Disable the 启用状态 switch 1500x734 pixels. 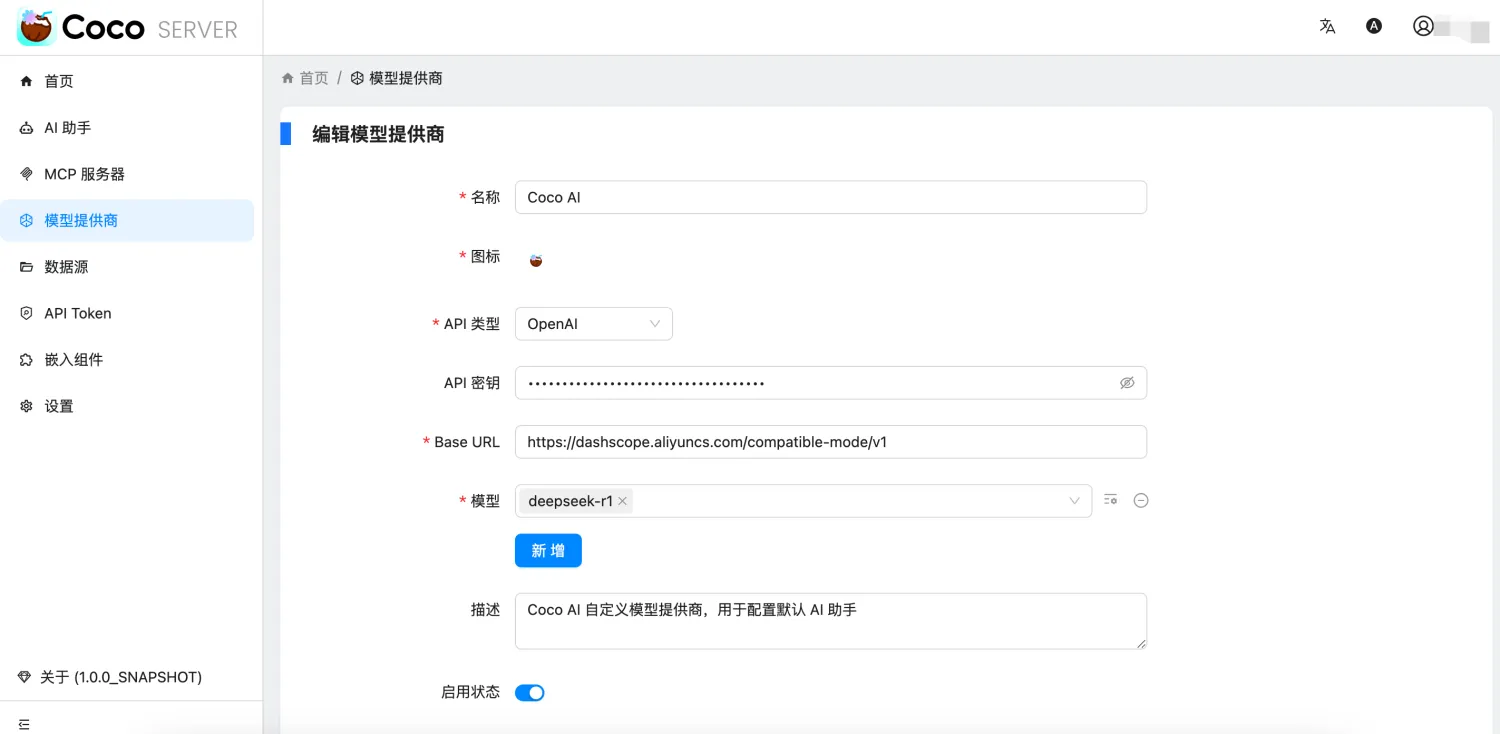tap(530, 693)
